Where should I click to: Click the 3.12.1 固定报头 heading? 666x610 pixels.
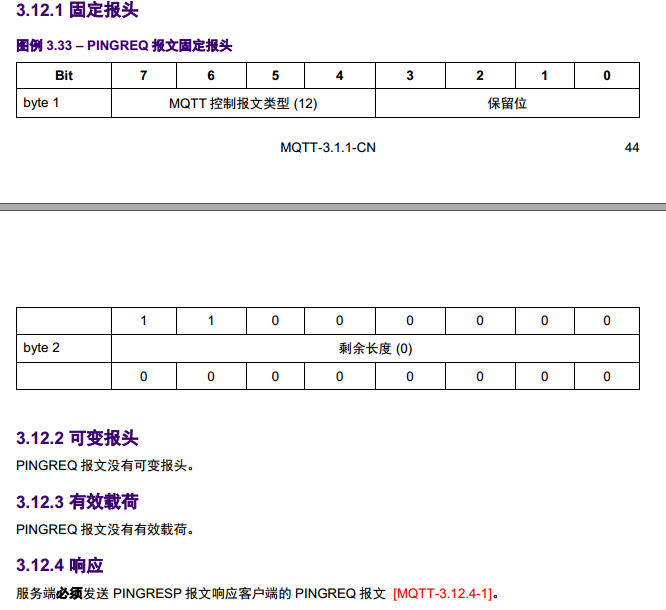click(x=77, y=10)
